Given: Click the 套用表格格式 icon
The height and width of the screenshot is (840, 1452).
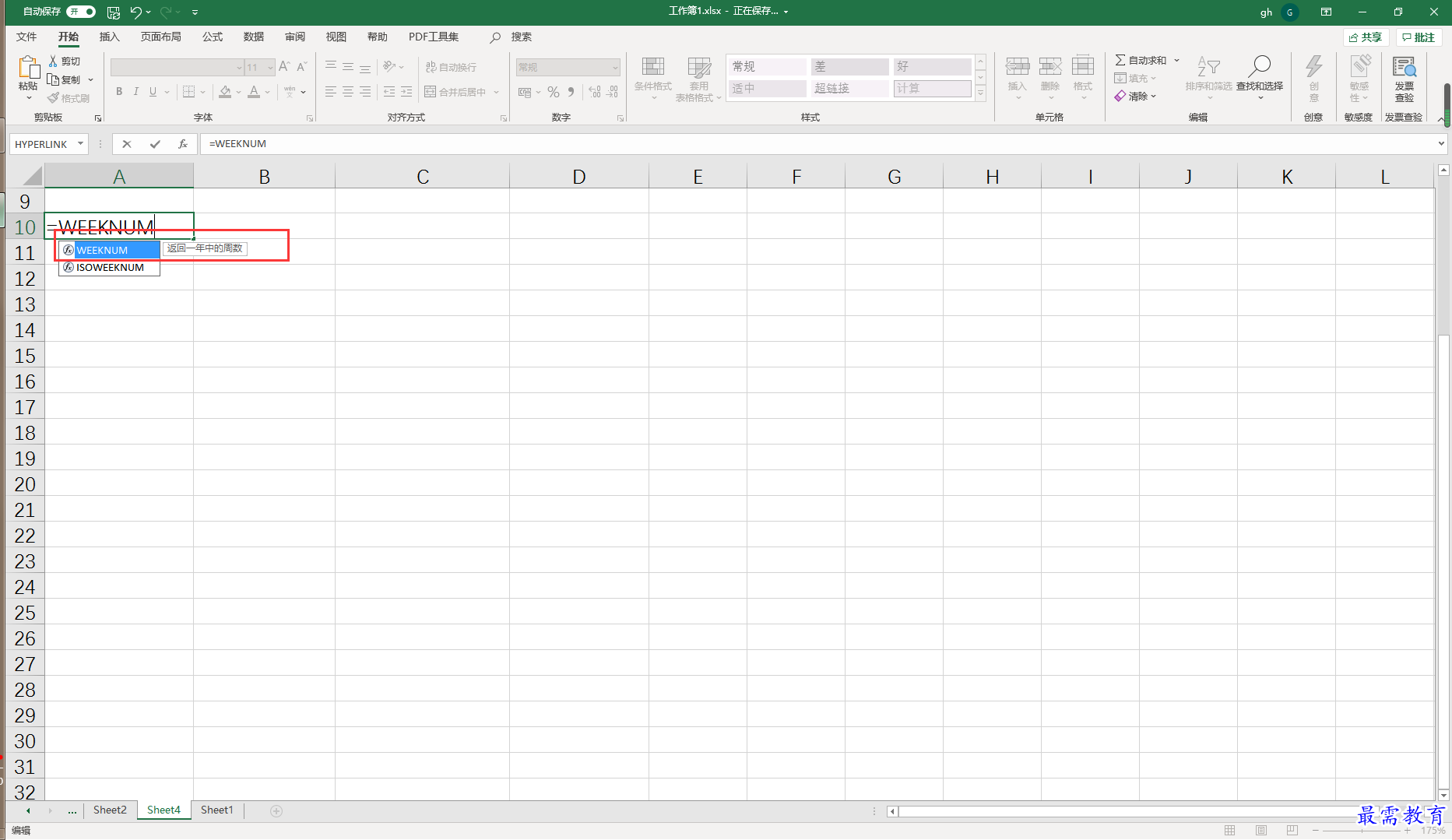Looking at the screenshot, I should coord(699,67).
